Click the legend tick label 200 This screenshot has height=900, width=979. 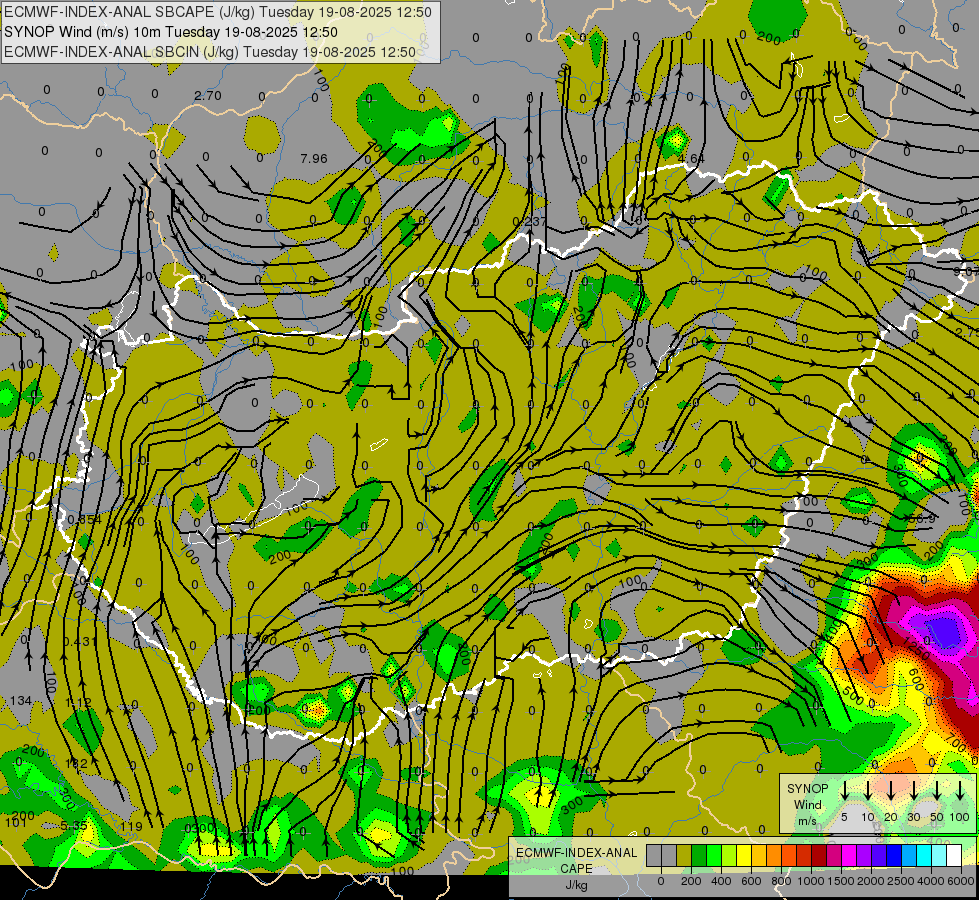[691, 881]
